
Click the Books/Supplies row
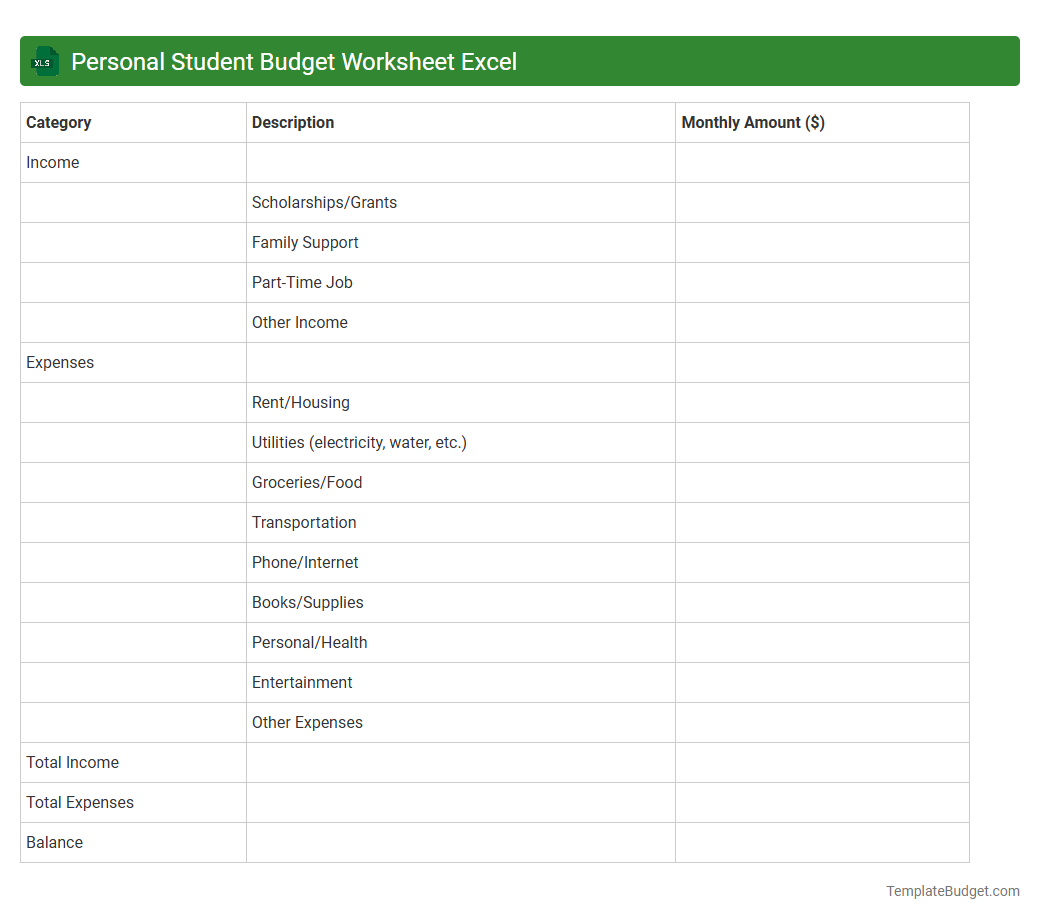pyautogui.click(x=308, y=602)
